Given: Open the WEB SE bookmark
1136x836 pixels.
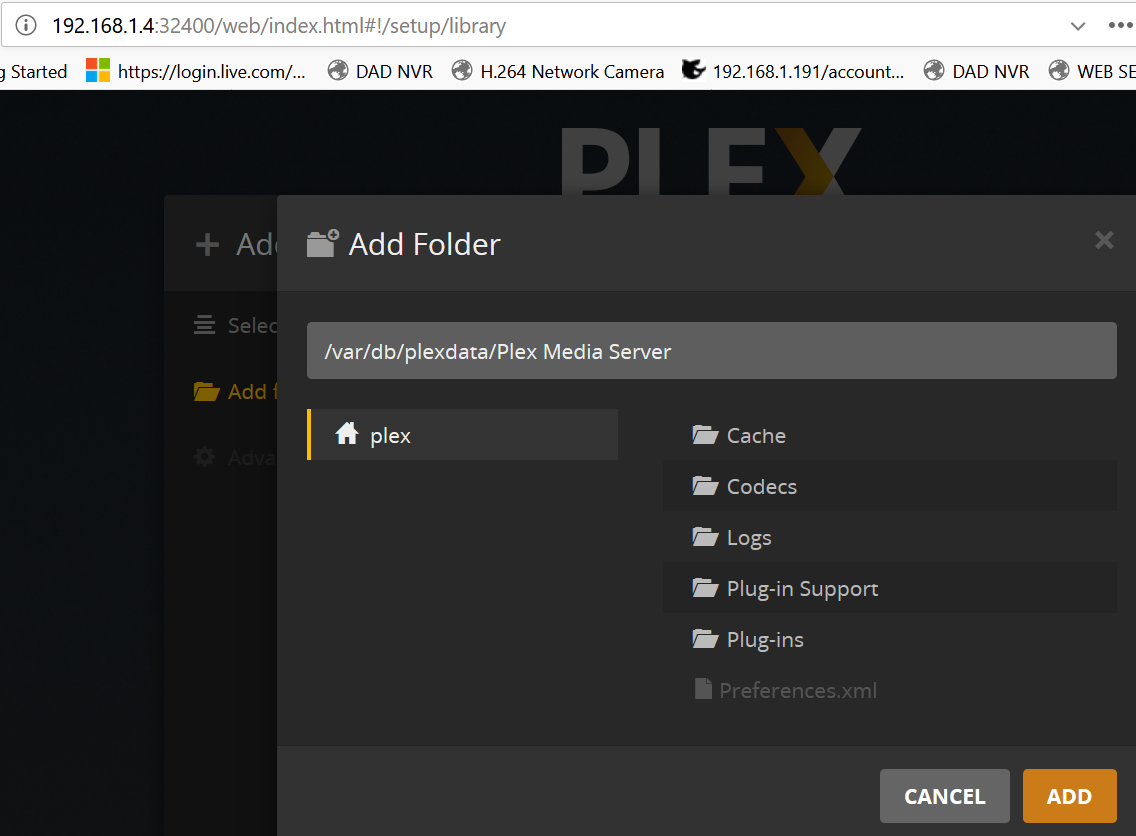Looking at the screenshot, I should (1093, 71).
